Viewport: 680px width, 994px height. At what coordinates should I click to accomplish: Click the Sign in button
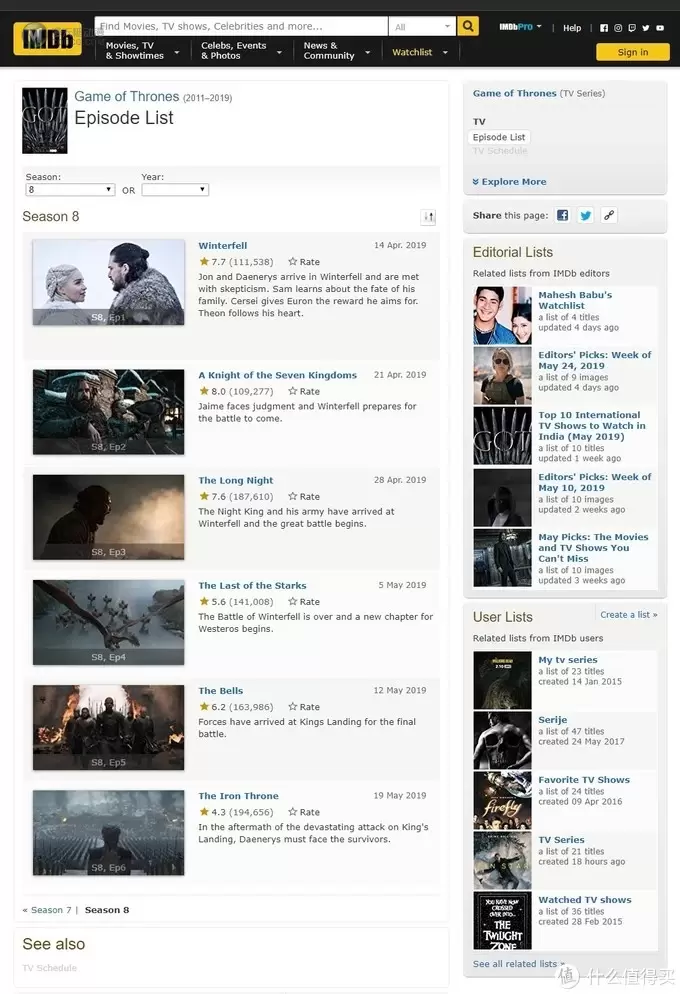(x=632, y=52)
